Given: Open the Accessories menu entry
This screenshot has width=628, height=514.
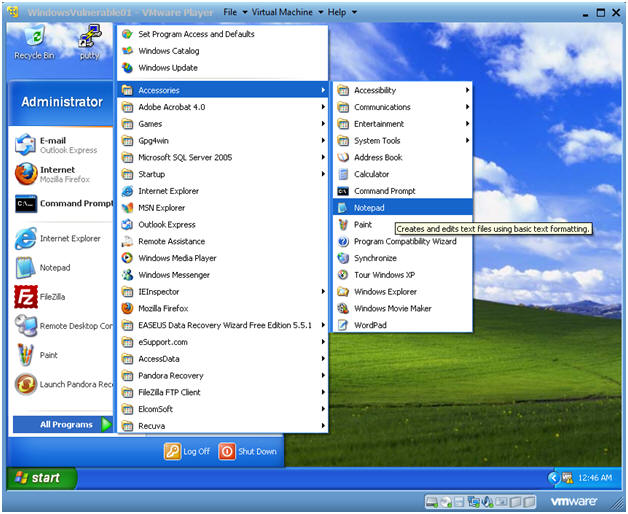Looking at the screenshot, I should click(223, 90).
